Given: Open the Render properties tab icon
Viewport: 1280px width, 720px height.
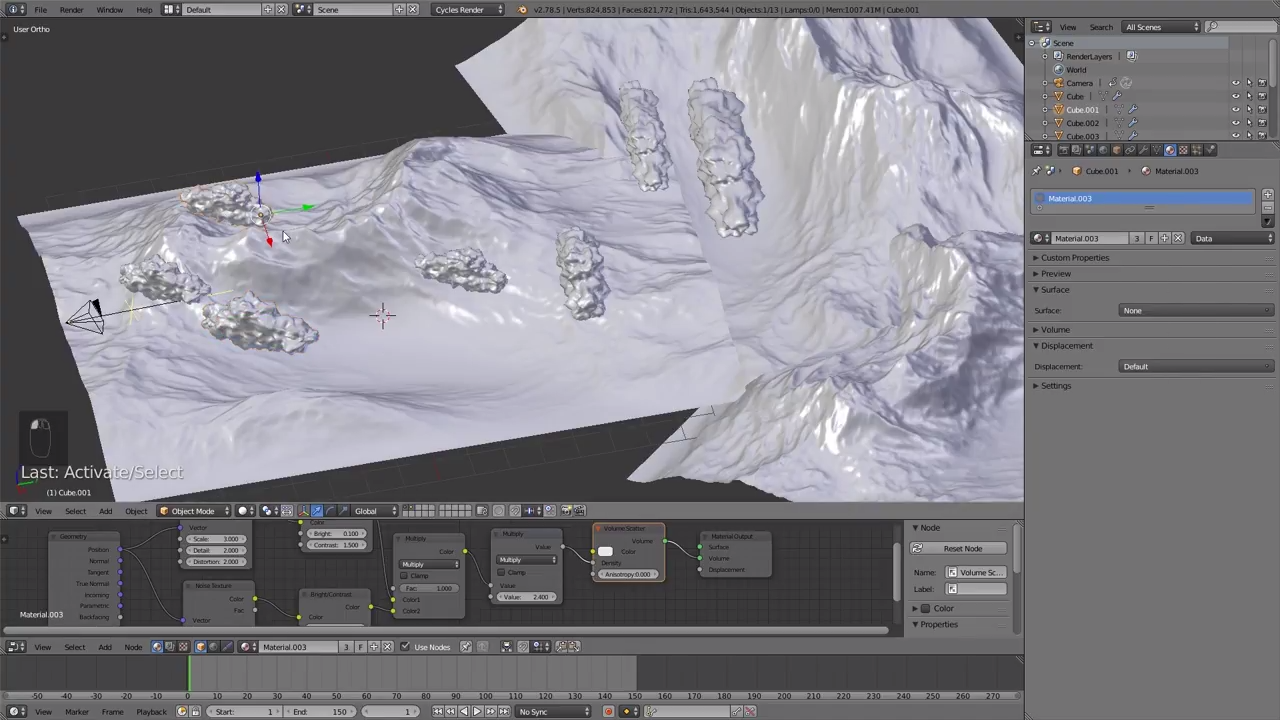Looking at the screenshot, I should coord(1065,150).
